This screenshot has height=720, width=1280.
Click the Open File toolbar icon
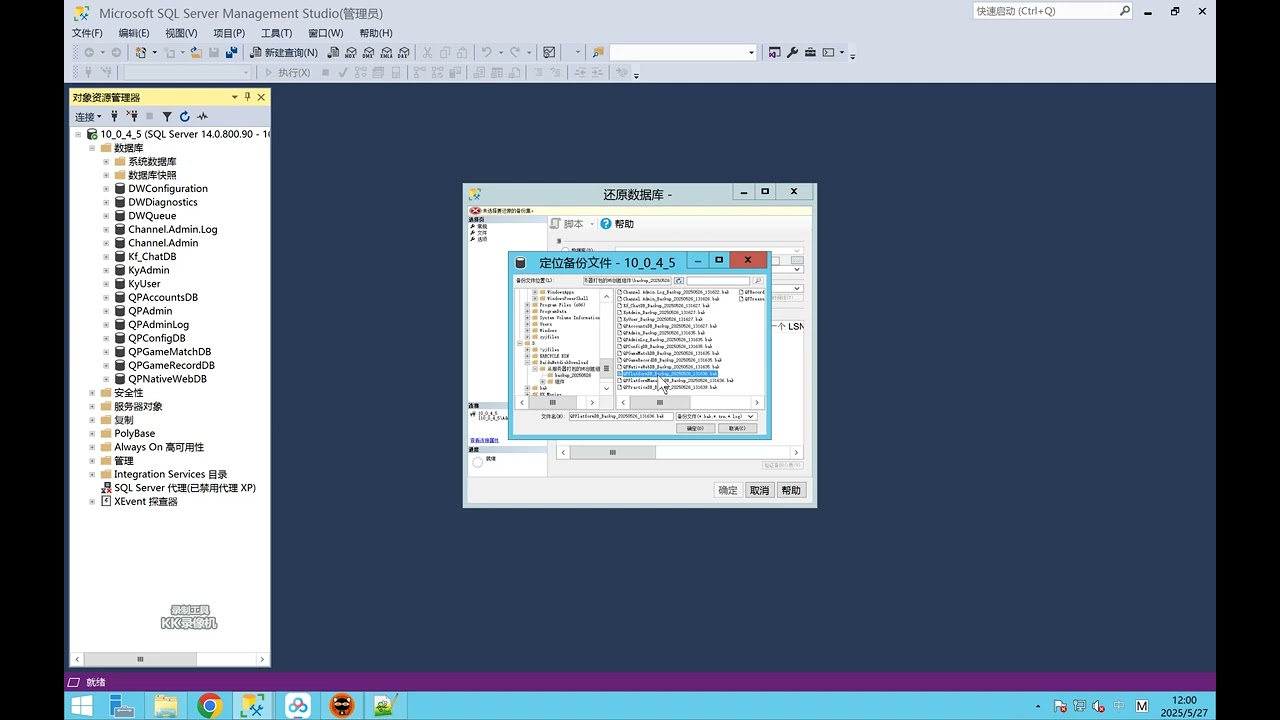pos(197,52)
